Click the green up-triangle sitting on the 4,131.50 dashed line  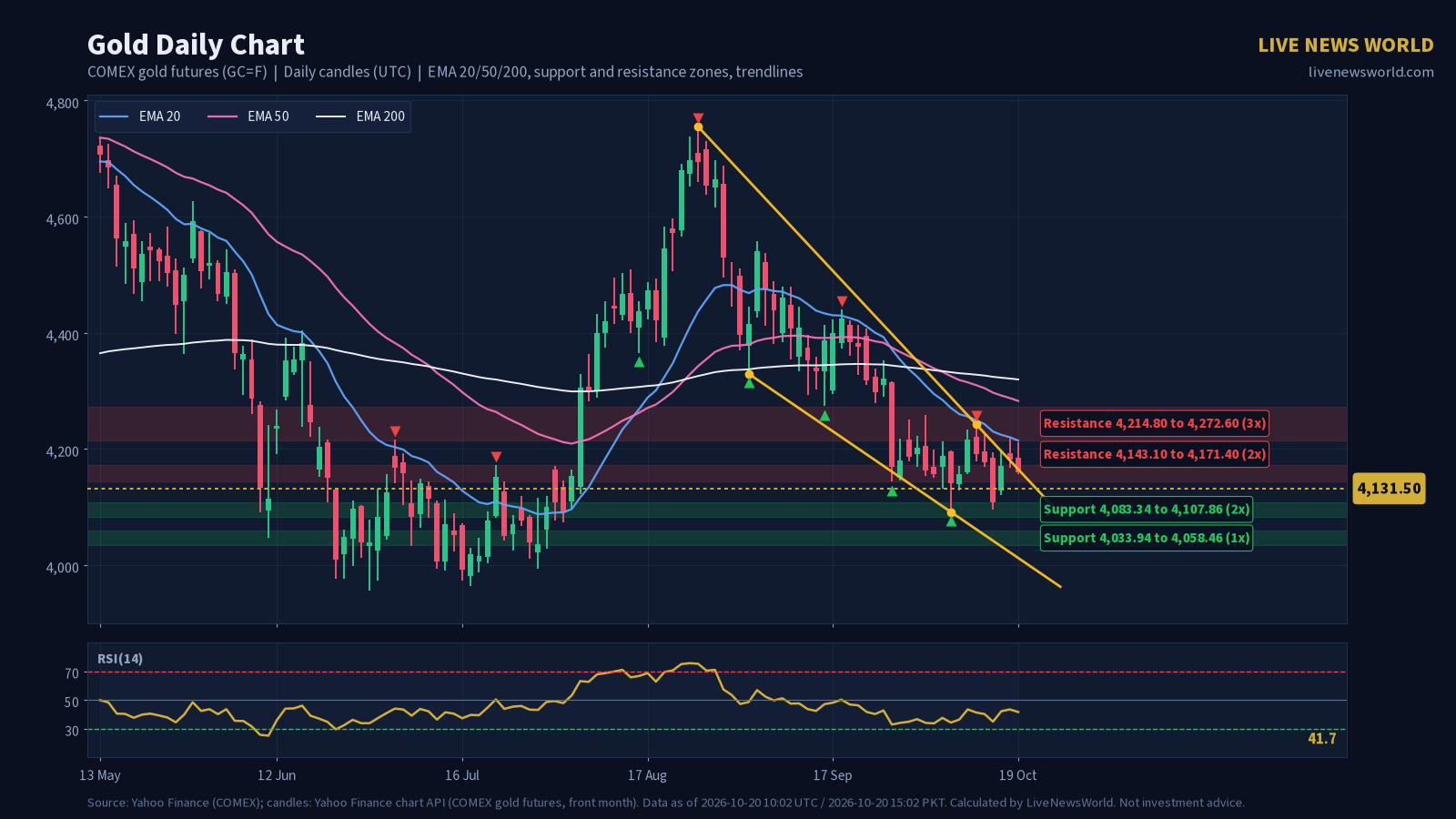tap(892, 491)
